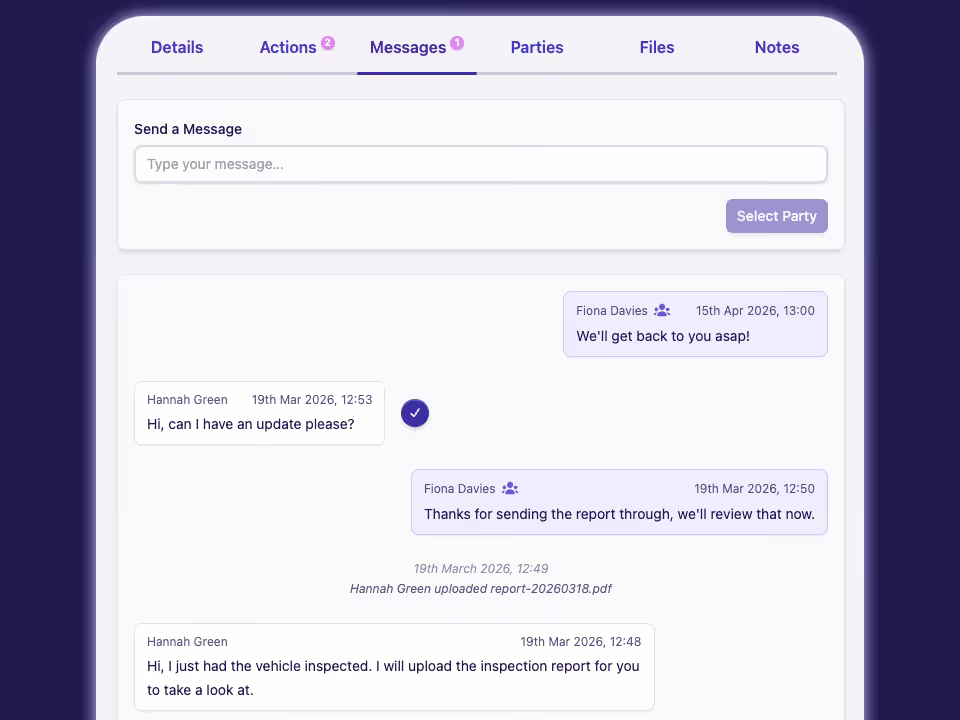Switch to the Notes tab

tap(777, 47)
